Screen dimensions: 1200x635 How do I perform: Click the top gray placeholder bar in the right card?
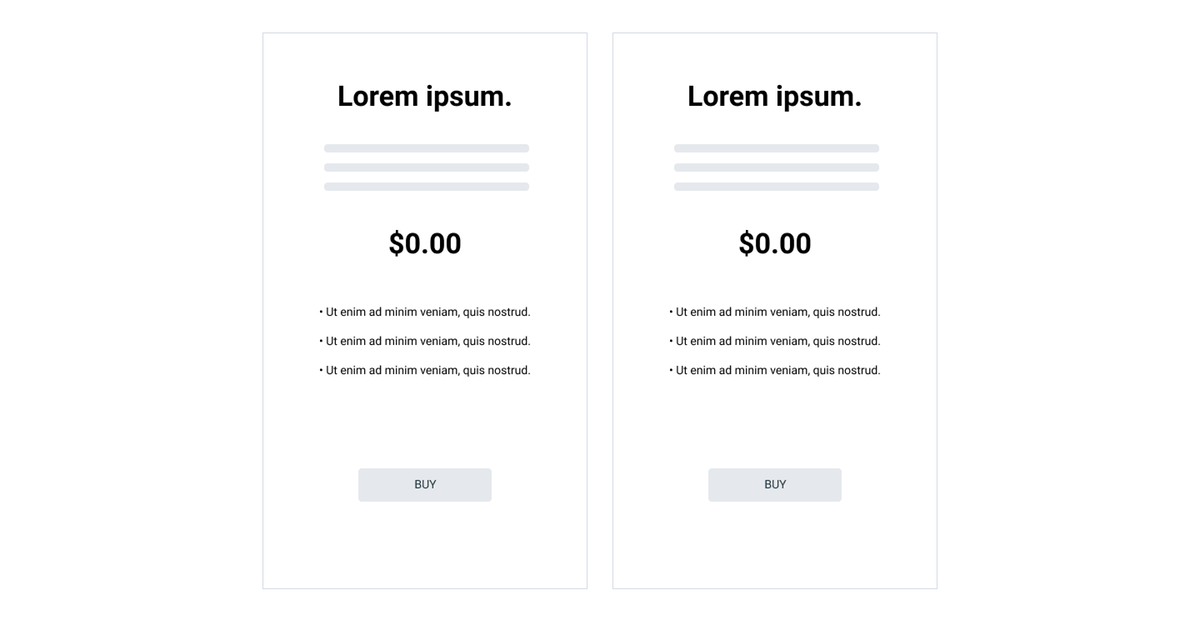pyautogui.click(x=776, y=148)
